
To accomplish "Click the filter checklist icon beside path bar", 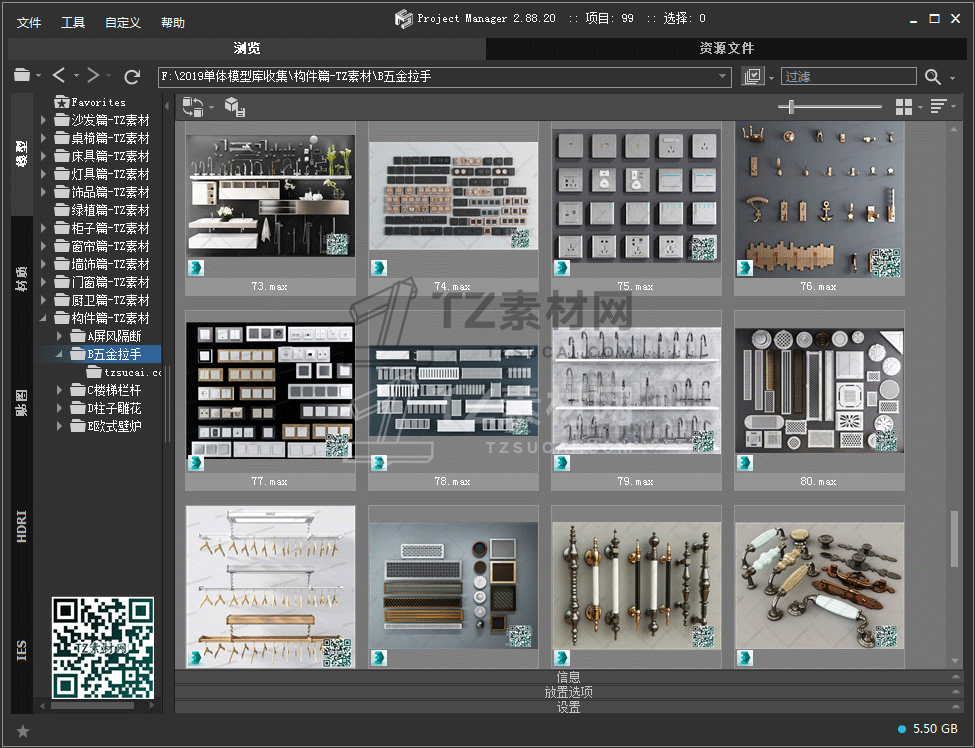I will pyautogui.click(x=753, y=77).
